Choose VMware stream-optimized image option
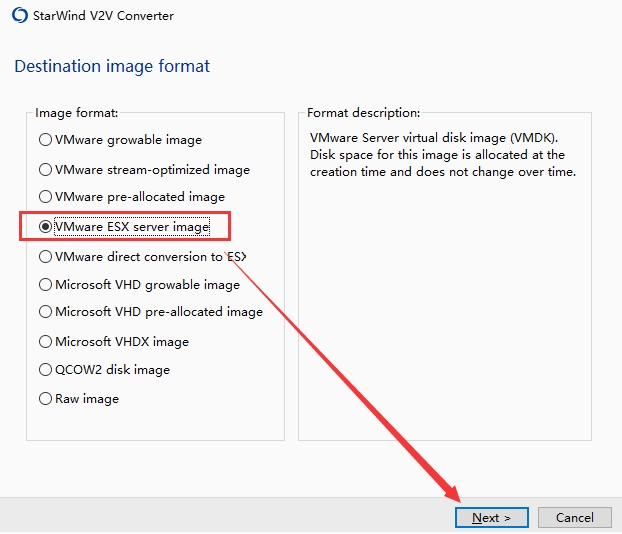The height and width of the screenshot is (534, 622). [x=45, y=170]
